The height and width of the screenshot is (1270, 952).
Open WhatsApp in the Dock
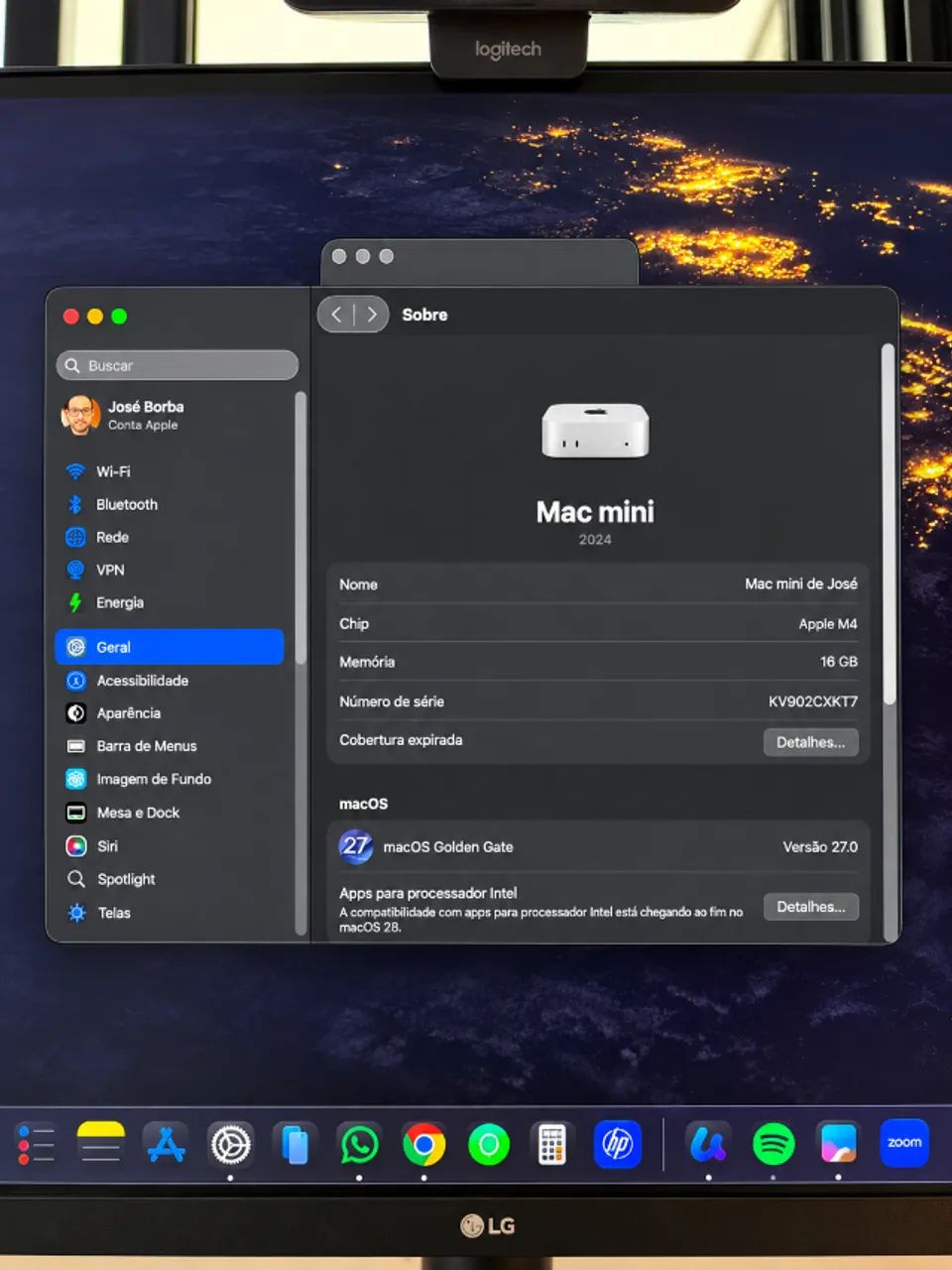(x=359, y=1145)
